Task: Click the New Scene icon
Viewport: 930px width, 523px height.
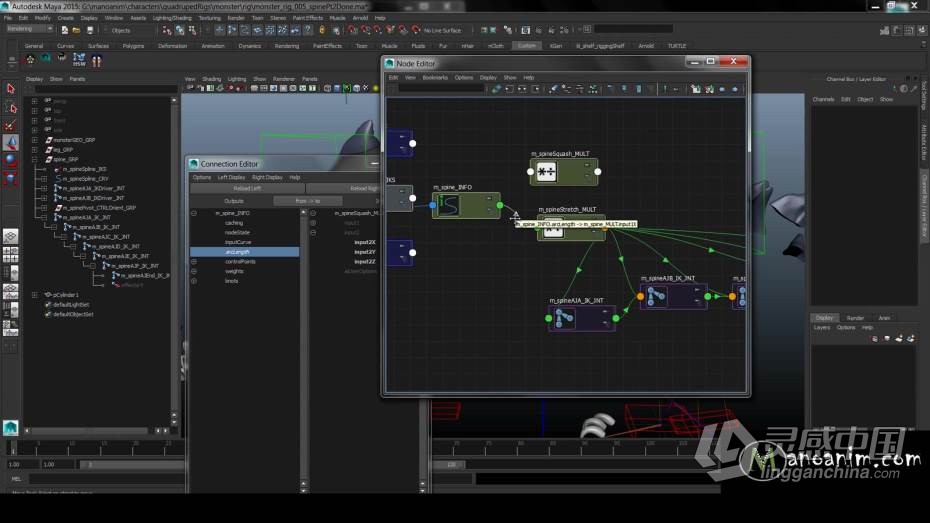Action: pyautogui.click(x=64, y=30)
